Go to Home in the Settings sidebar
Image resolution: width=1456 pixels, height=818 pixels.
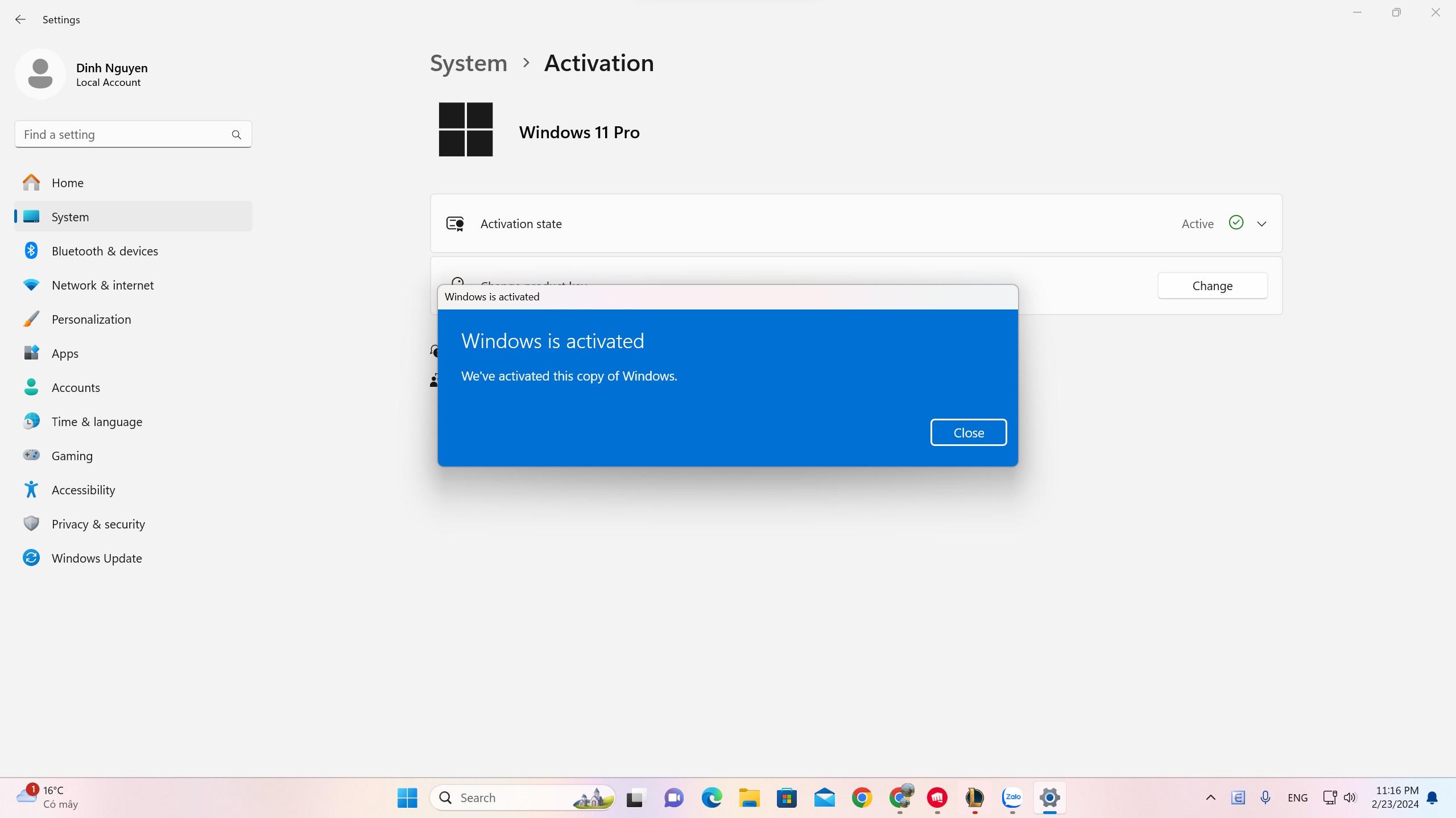[x=133, y=183]
